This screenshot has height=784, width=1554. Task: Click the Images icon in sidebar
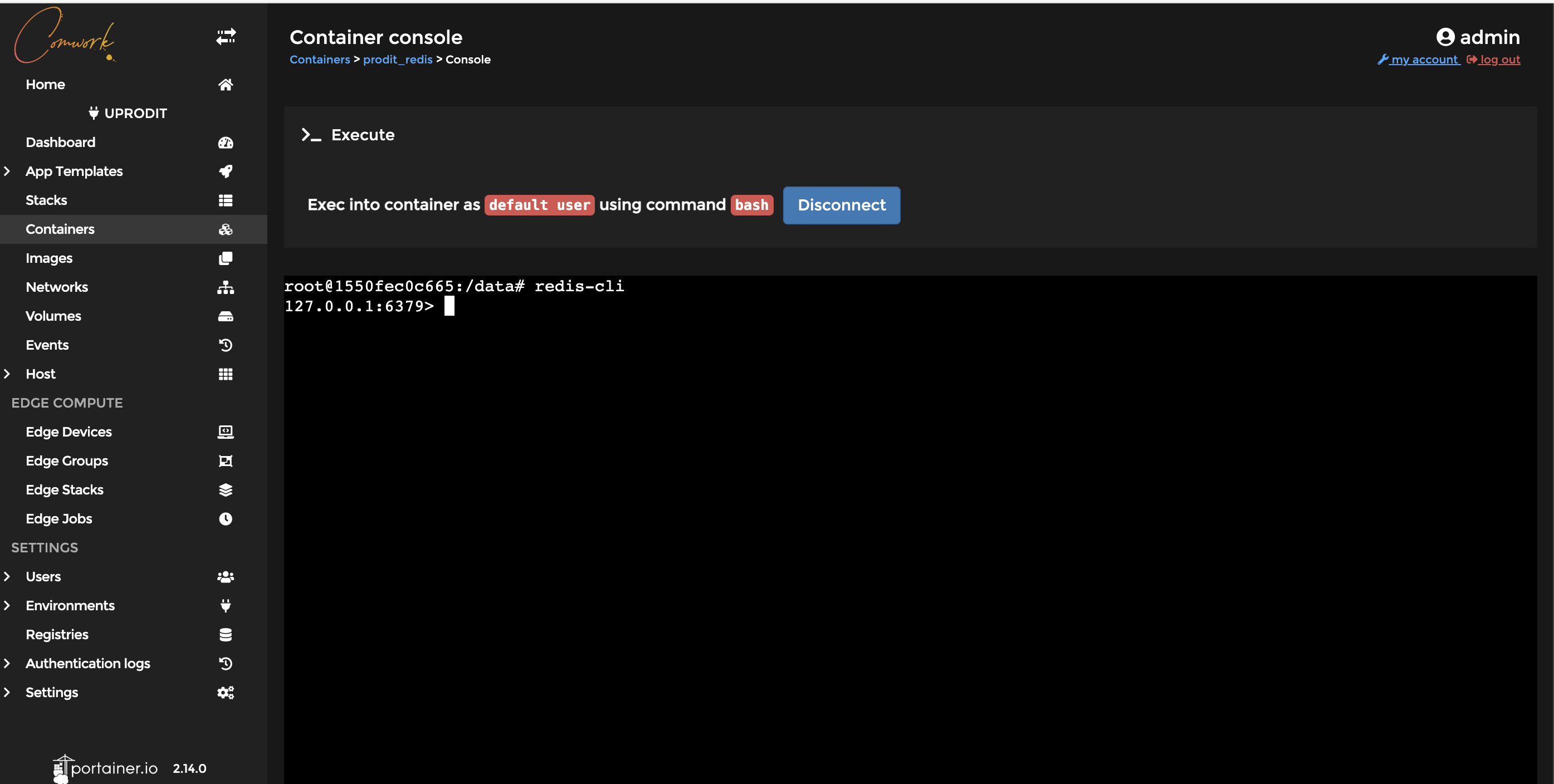point(225,258)
